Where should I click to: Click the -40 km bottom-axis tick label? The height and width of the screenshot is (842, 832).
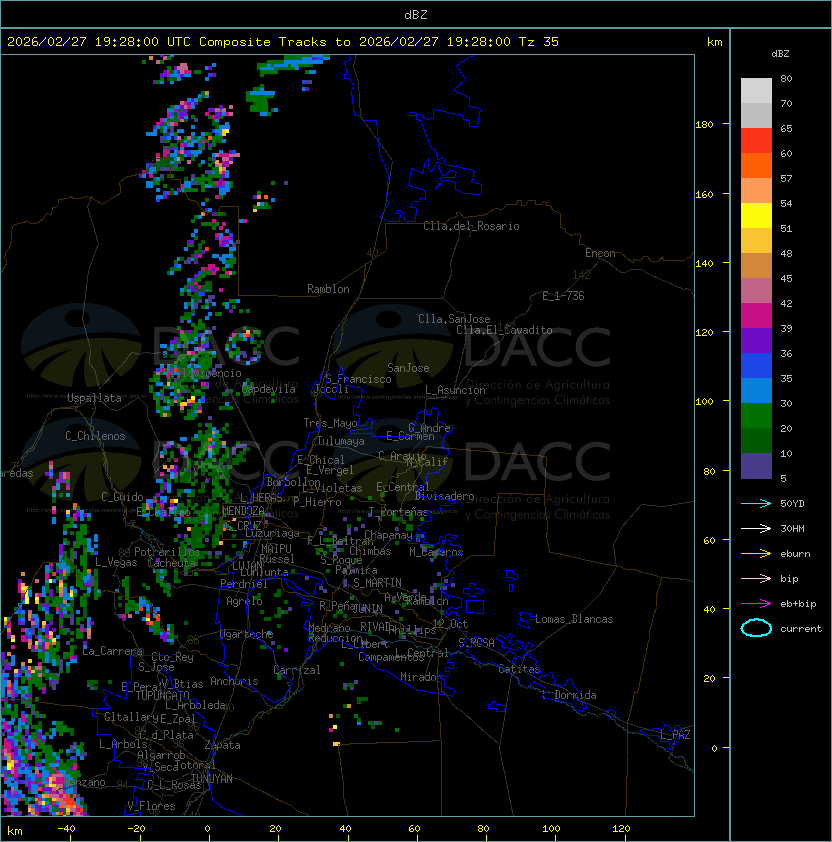[66, 829]
